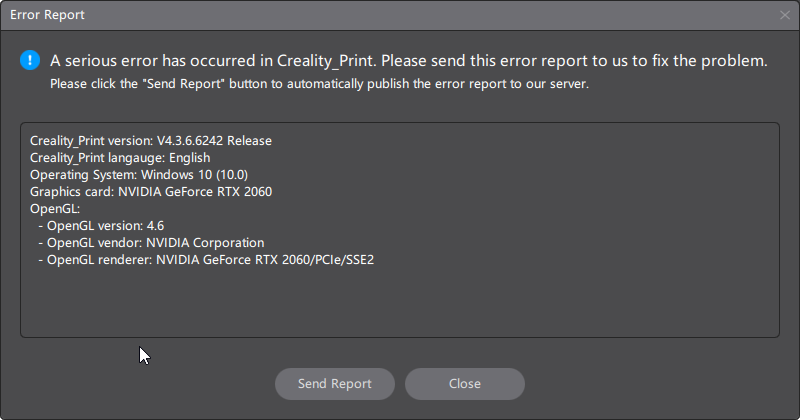The width and height of the screenshot is (800, 420).
Task: Click the word English in the report
Action: [x=187, y=158]
